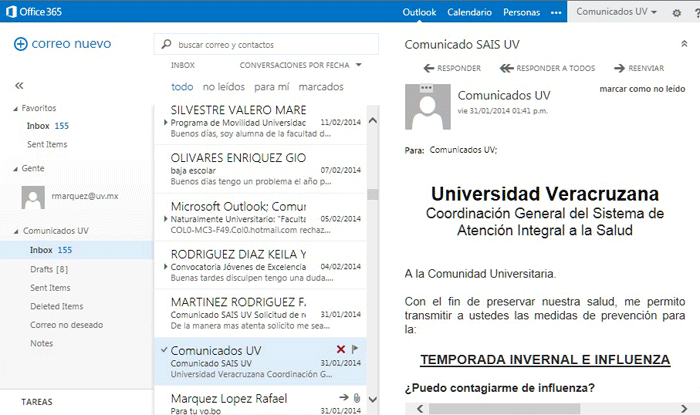The width and height of the screenshot is (700, 415).
Task: Click the Responder reply arrow
Action: pos(430,68)
